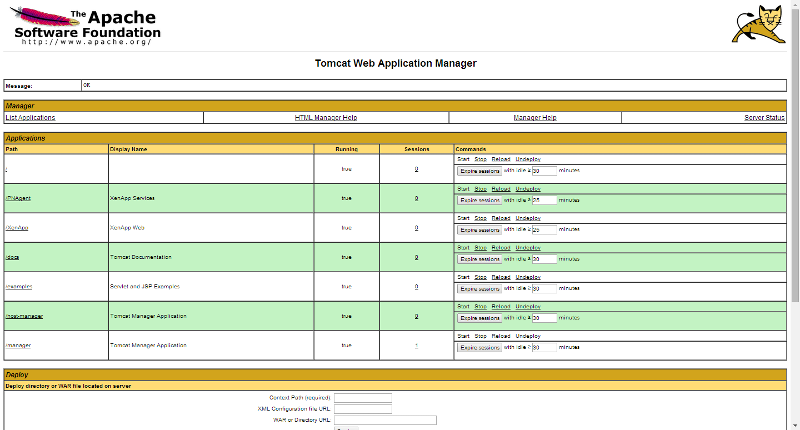Viewport: 800px width, 430px height.
Task: Focus the idle minutes field for /examples
Action: (x=544, y=289)
